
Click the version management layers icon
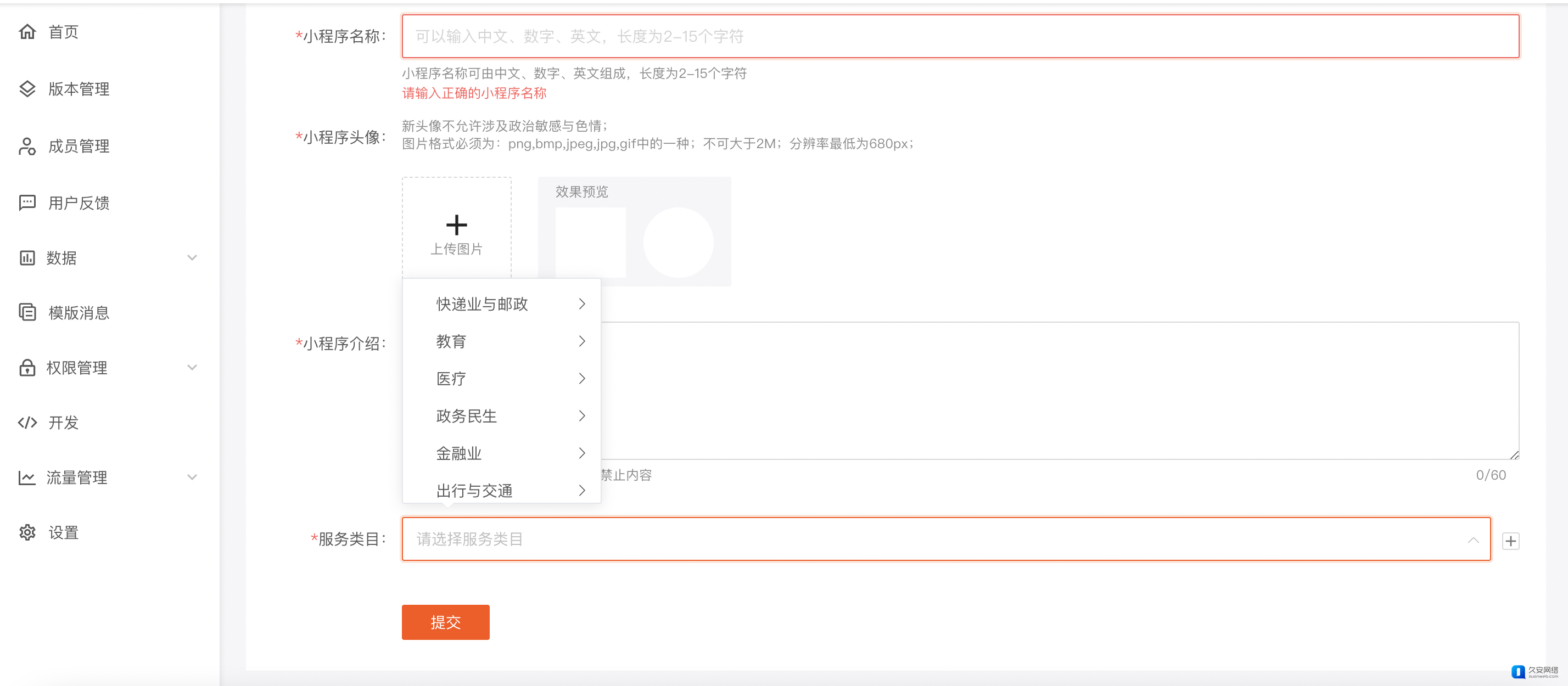point(27,89)
